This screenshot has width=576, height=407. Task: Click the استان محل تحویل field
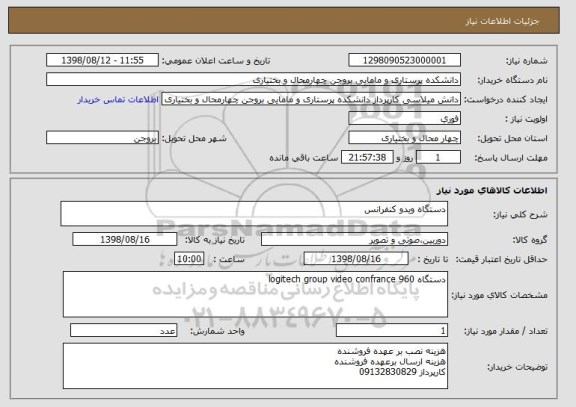coord(404,138)
